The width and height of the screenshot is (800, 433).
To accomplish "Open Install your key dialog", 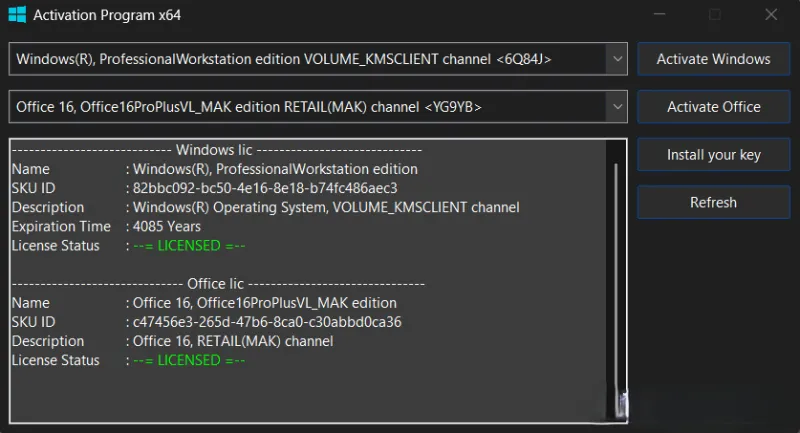I will pos(713,155).
